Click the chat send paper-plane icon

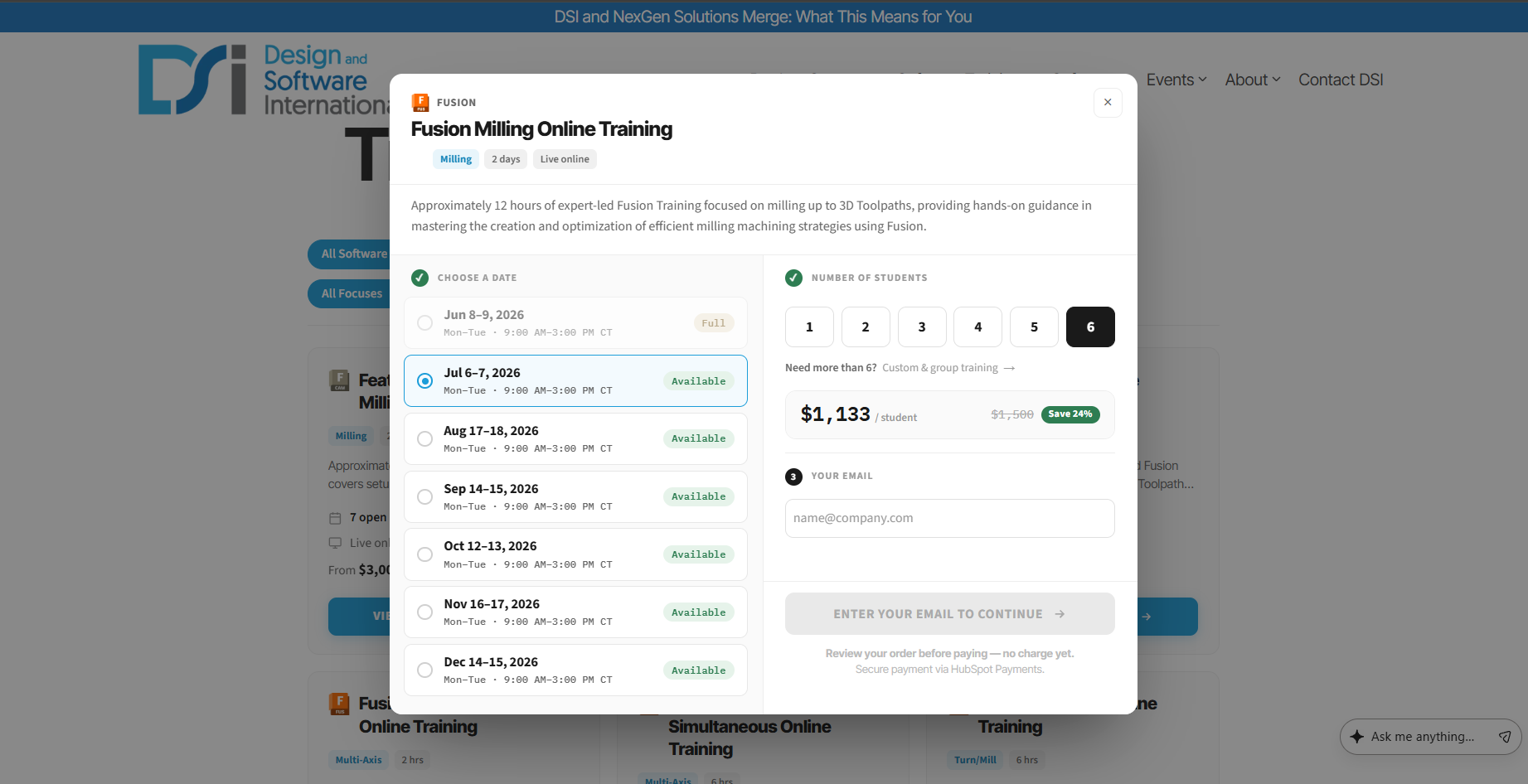click(1505, 737)
